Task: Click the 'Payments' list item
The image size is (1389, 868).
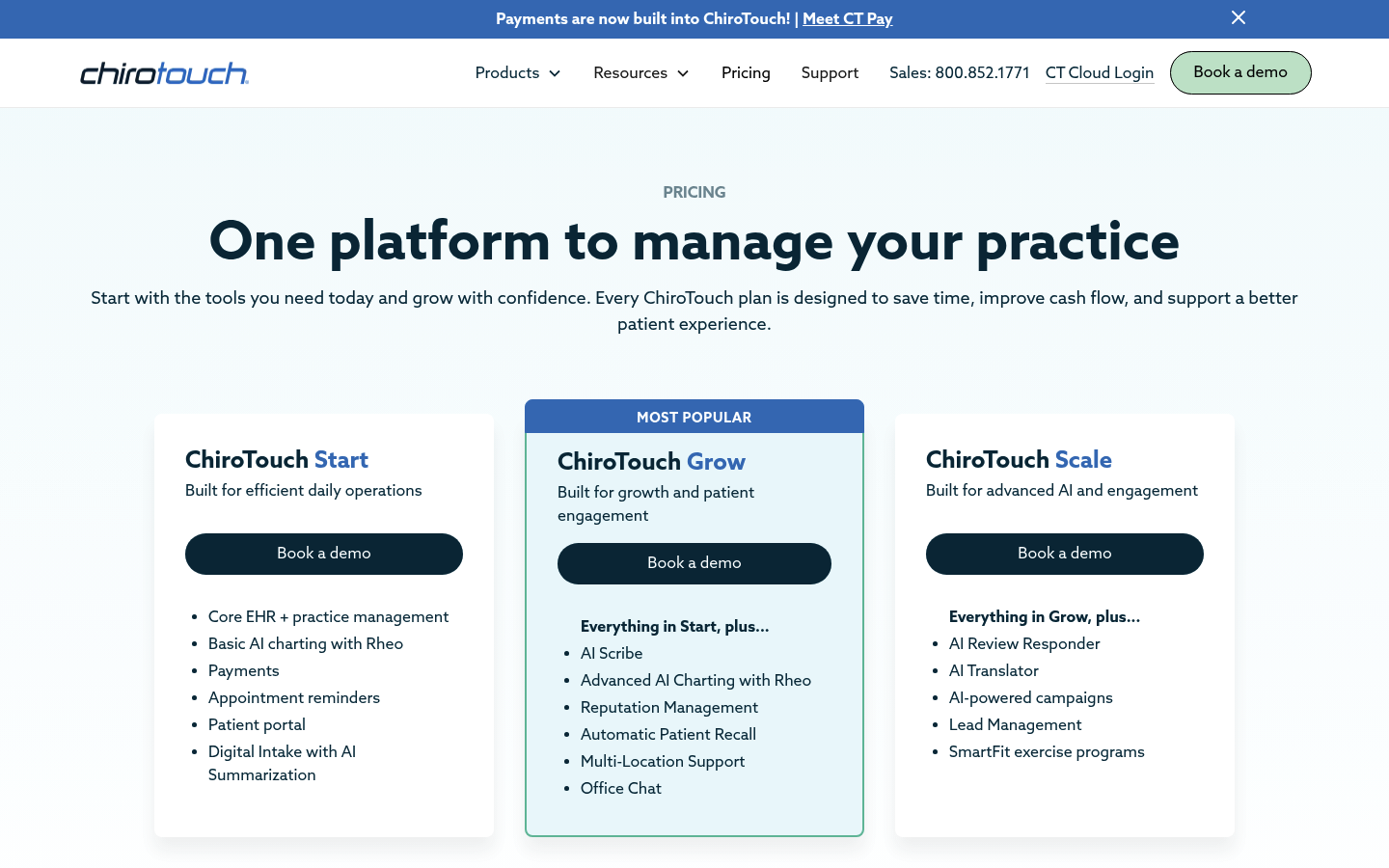Action: [x=243, y=670]
